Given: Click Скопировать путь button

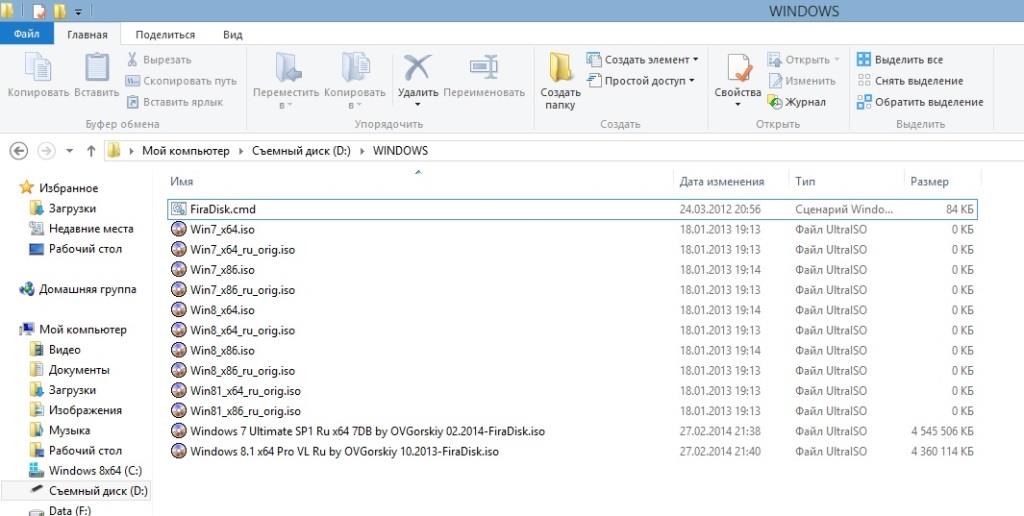Looking at the screenshot, I should click(x=181, y=81).
